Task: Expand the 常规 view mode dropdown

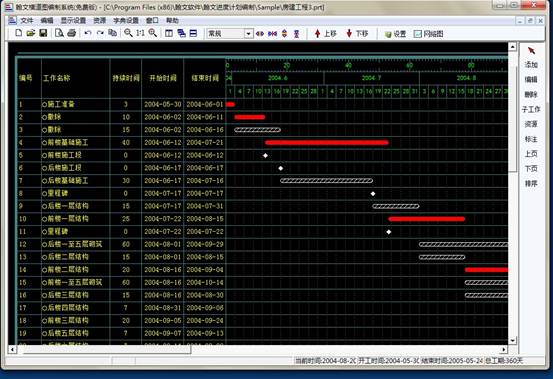Action: point(248,34)
